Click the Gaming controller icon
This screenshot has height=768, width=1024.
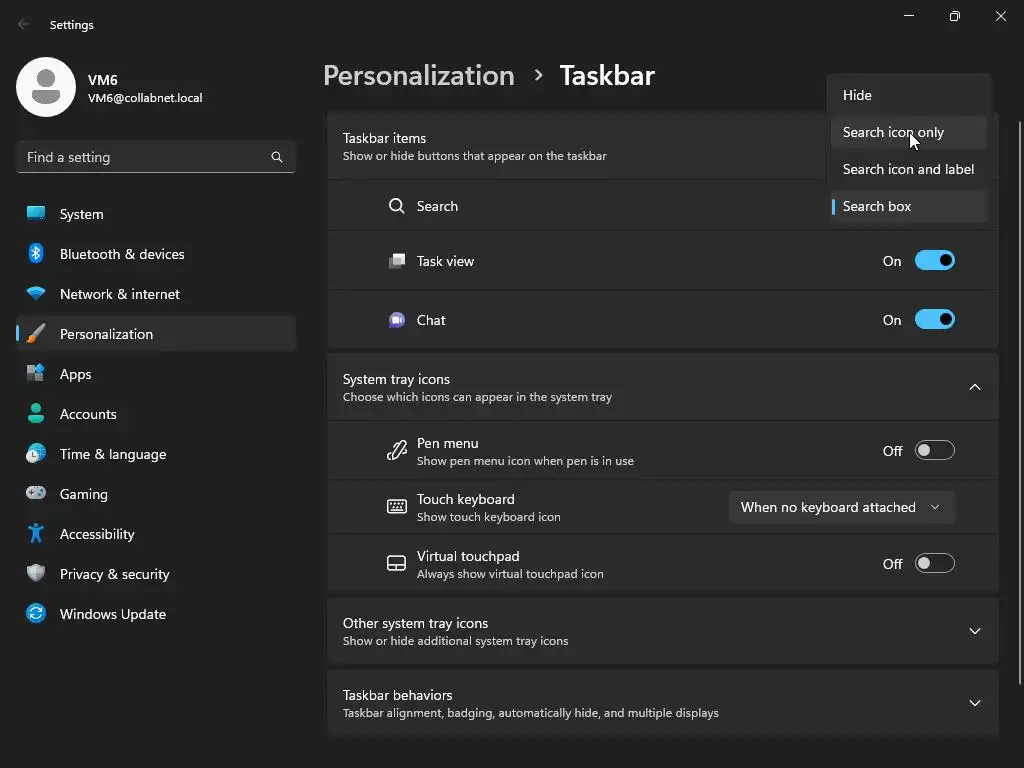(x=36, y=494)
